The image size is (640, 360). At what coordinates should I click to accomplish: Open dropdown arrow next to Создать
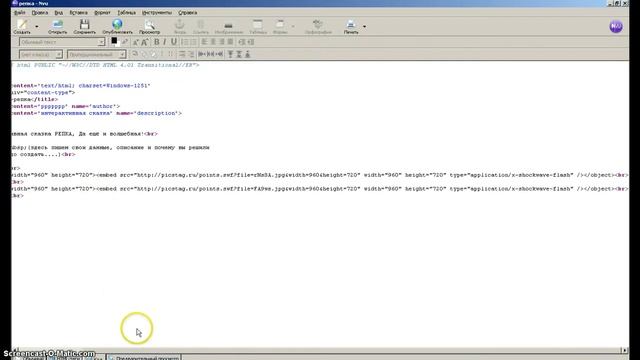(37, 27)
